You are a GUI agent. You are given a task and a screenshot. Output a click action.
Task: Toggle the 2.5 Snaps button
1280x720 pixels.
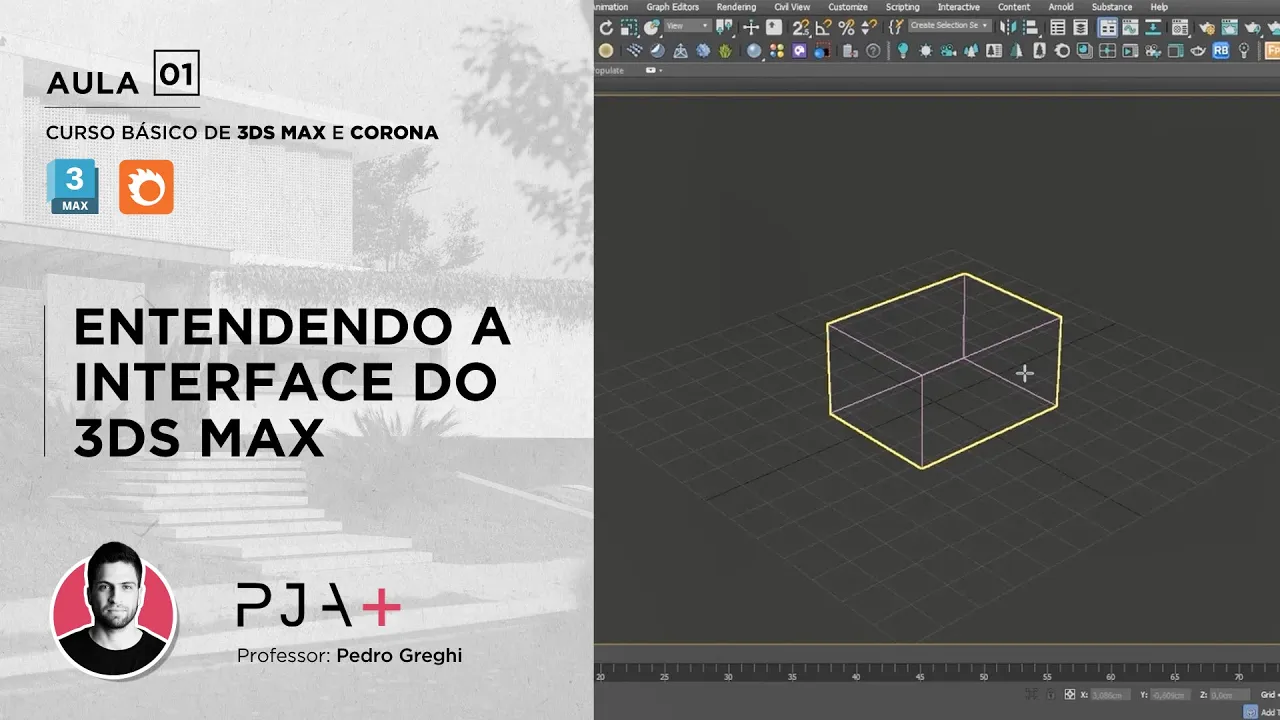point(801,28)
